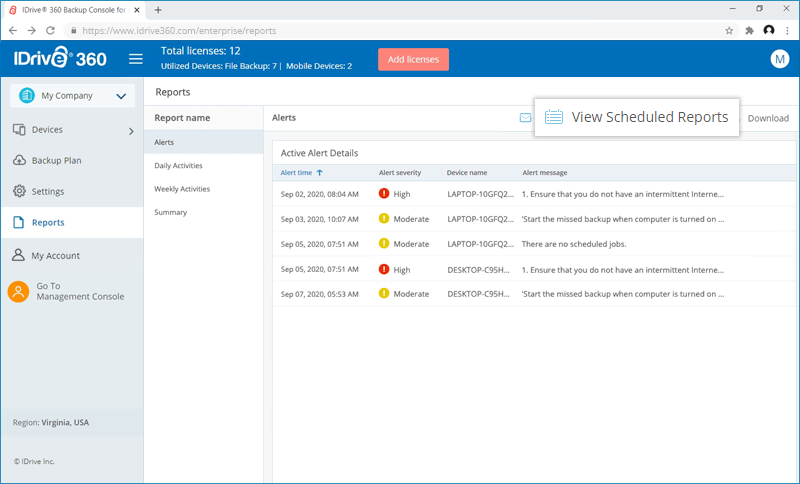Click the scheduled reports calendar icon
The image size is (800, 484).
pyautogui.click(x=554, y=117)
